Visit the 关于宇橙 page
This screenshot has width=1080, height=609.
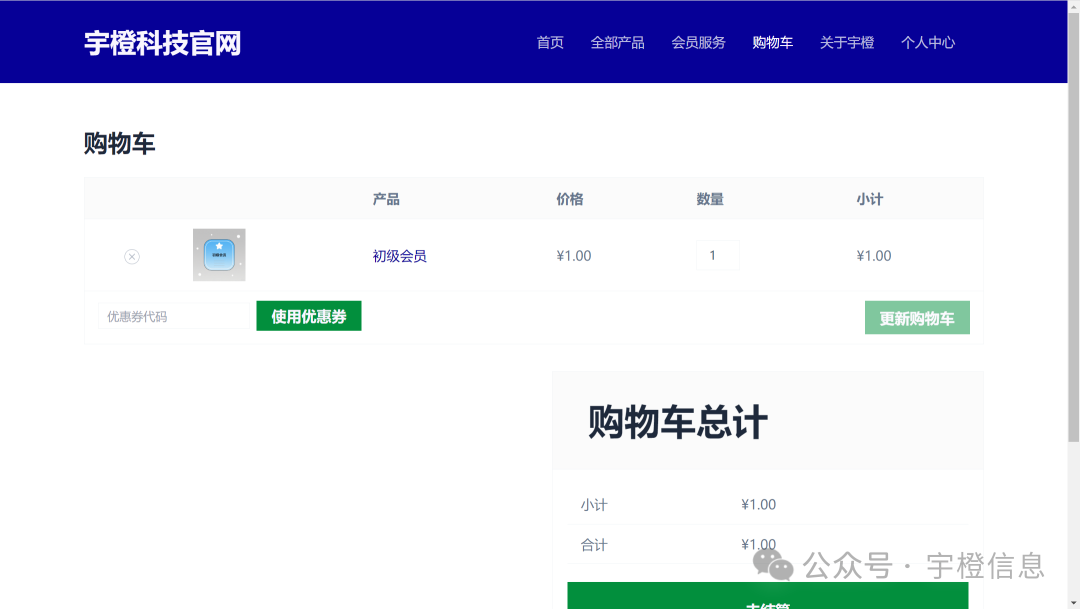coord(847,42)
